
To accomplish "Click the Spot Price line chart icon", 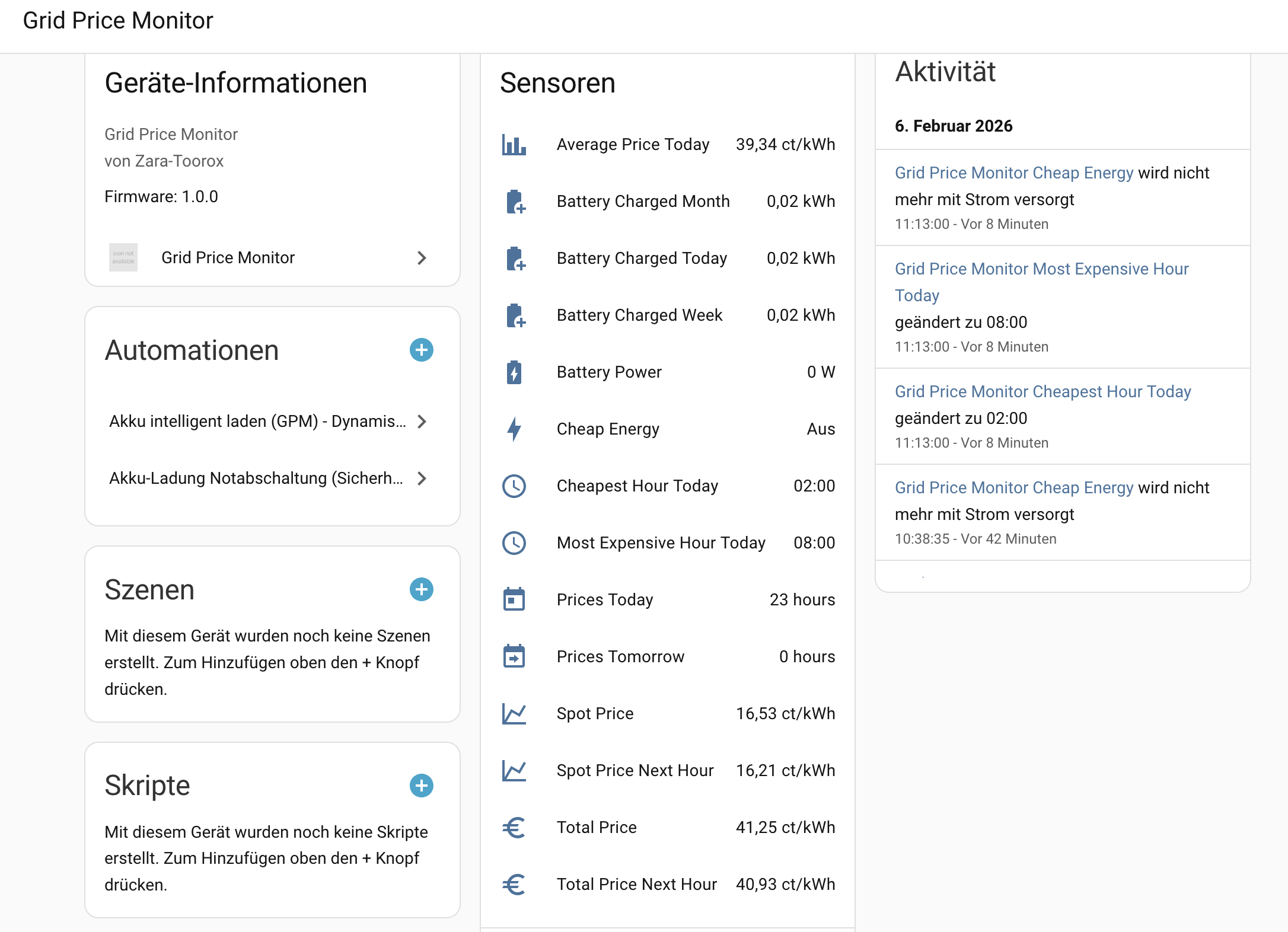I will (514, 714).
